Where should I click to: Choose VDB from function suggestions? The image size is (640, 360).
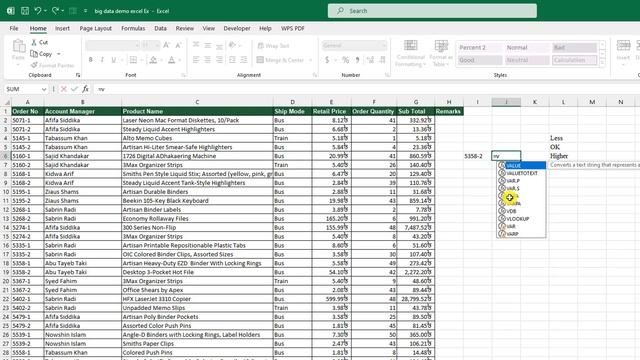point(521,211)
